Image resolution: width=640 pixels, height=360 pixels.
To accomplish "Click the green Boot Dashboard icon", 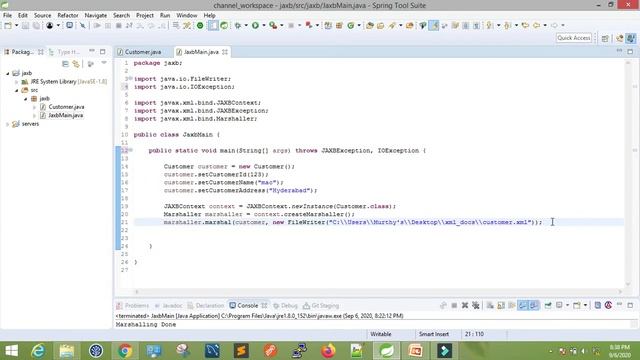I will (x=200, y=25).
